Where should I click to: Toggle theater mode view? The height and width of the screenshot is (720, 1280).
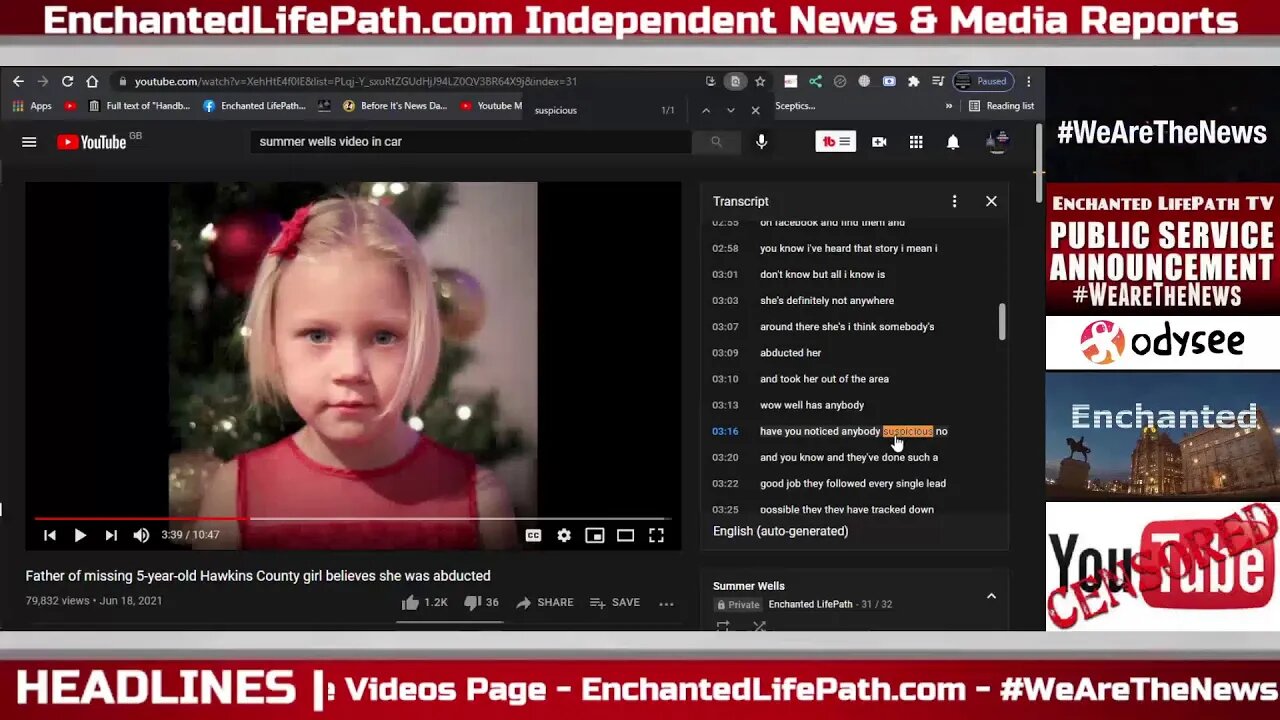pyautogui.click(x=625, y=535)
